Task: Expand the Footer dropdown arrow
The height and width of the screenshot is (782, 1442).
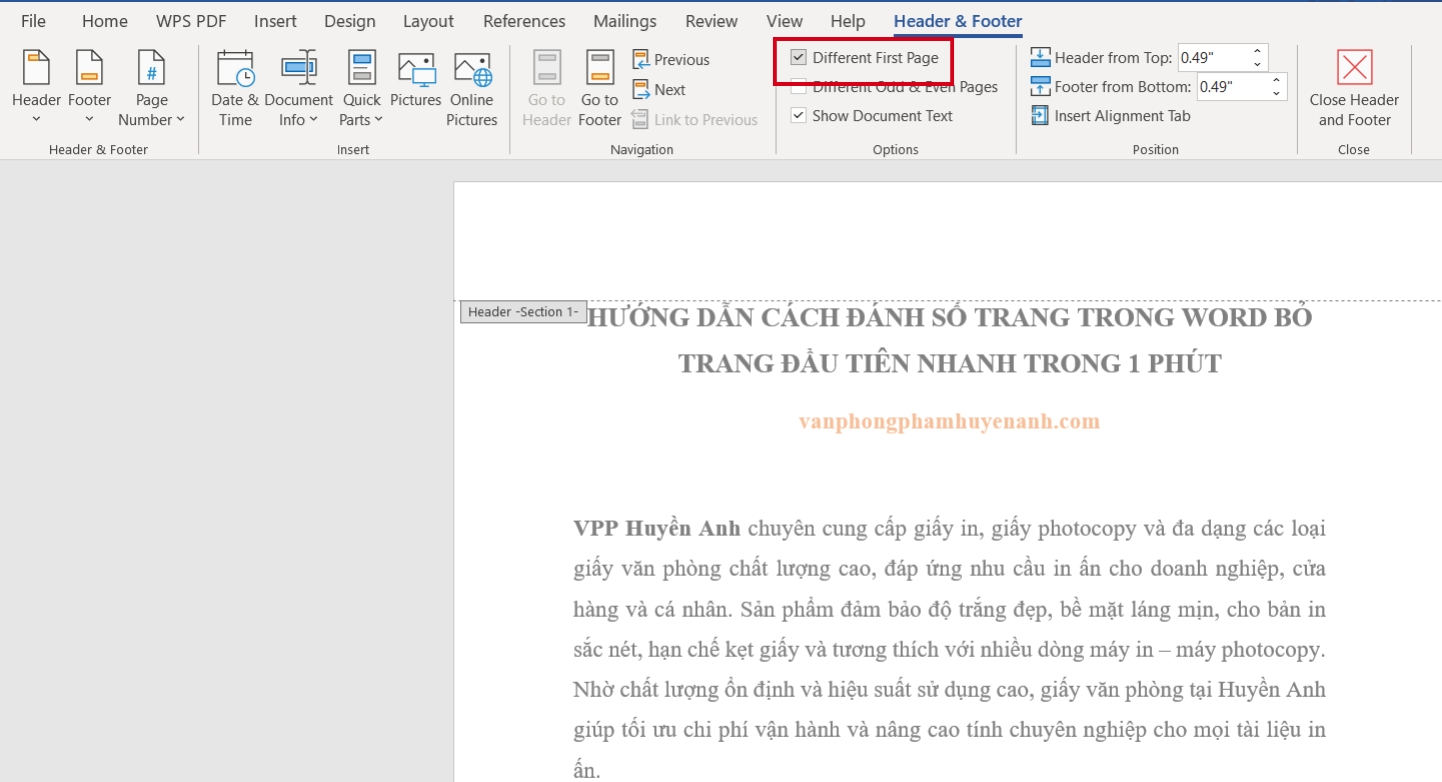Action: tap(89, 120)
